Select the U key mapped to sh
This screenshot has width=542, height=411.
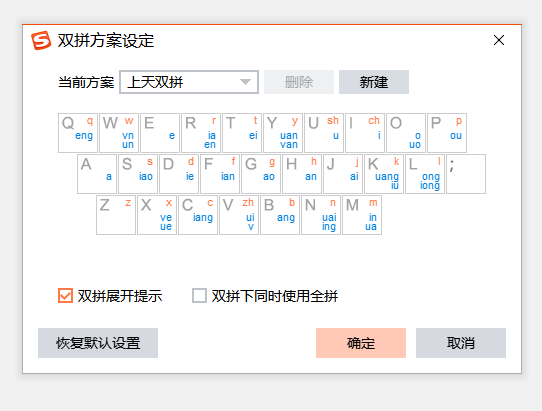pyautogui.click(x=324, y=133)
